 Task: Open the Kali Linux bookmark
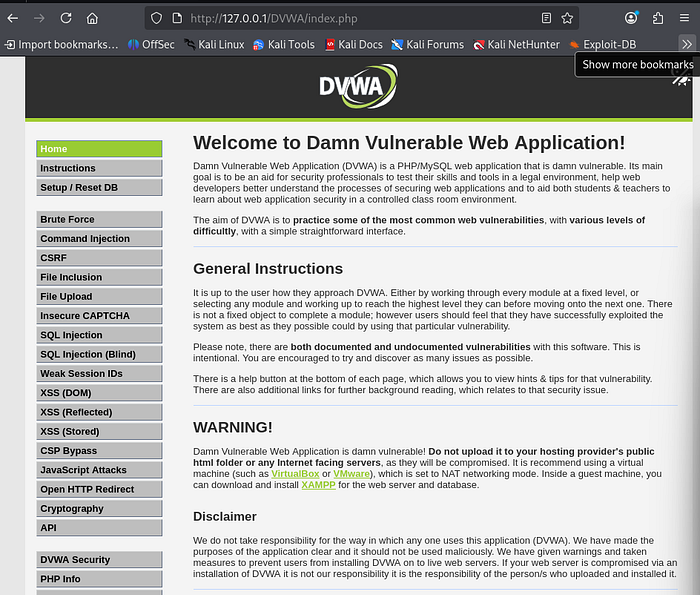[x=215, y=45]
